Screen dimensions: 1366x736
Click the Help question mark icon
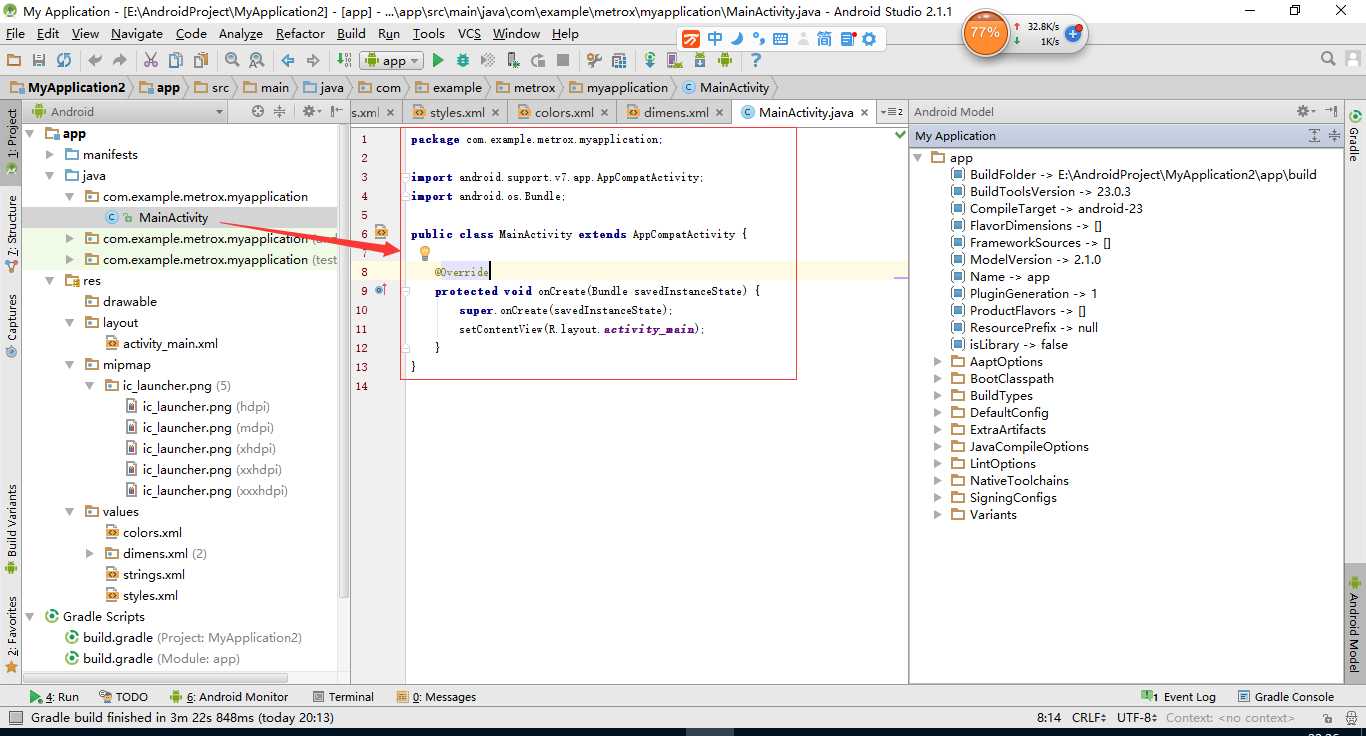(x=755, y=61)
